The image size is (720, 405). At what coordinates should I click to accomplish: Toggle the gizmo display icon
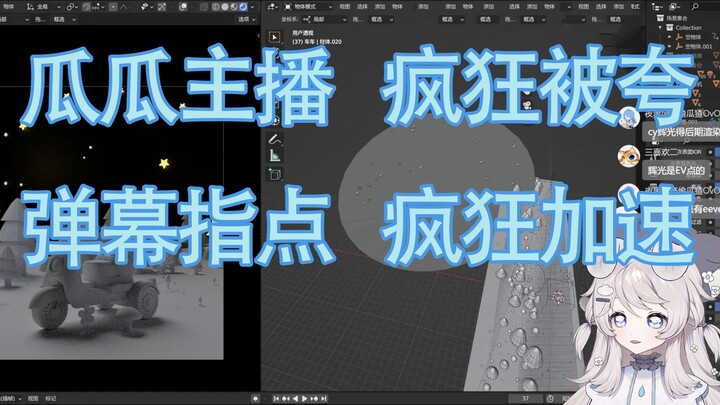tap(163, 7)
